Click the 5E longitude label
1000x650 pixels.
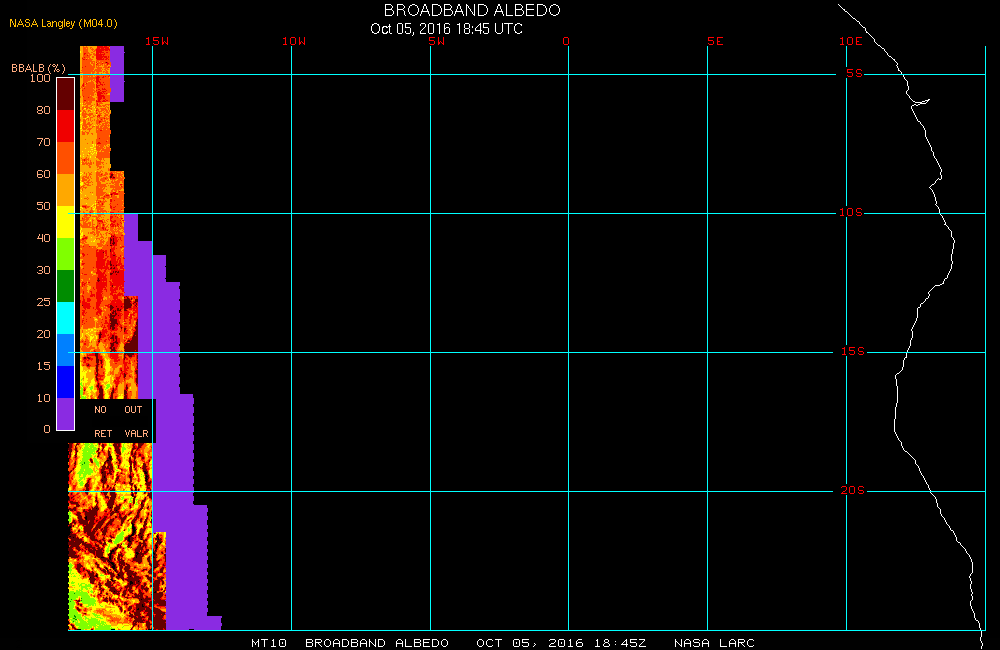click(x=715, y=41)
